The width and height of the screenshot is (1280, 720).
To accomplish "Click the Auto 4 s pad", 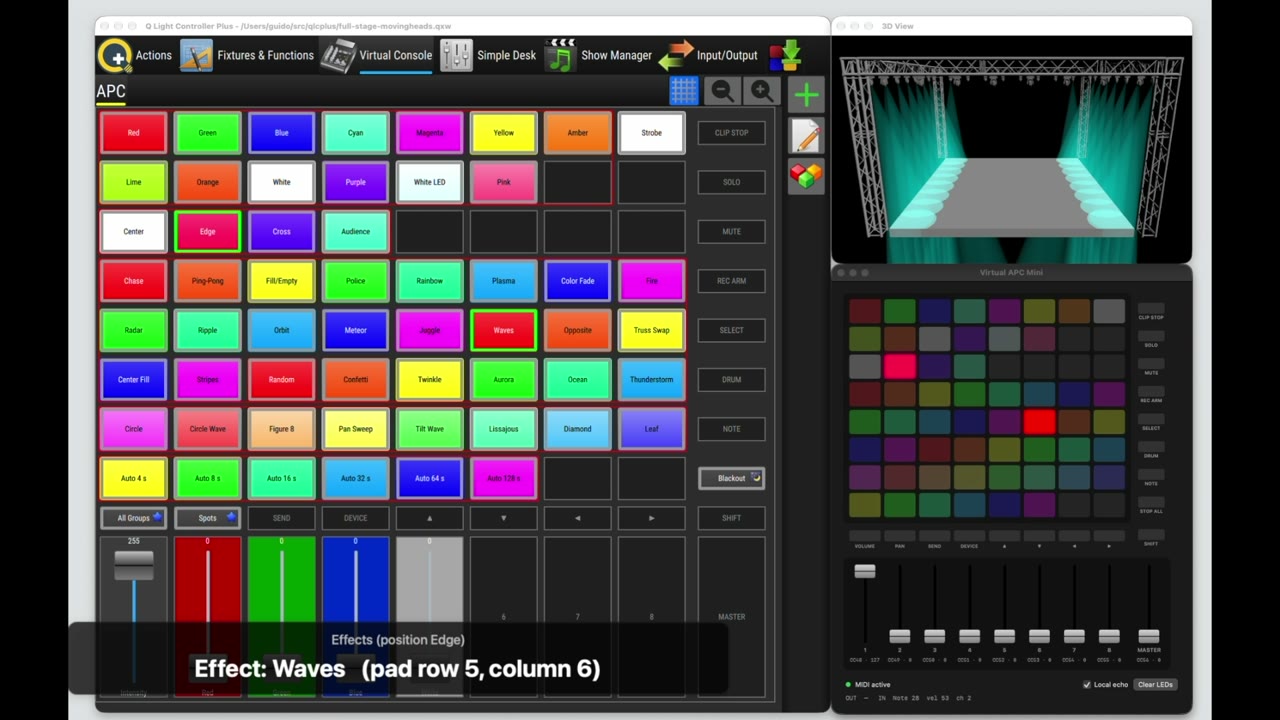I will point(134,478).
